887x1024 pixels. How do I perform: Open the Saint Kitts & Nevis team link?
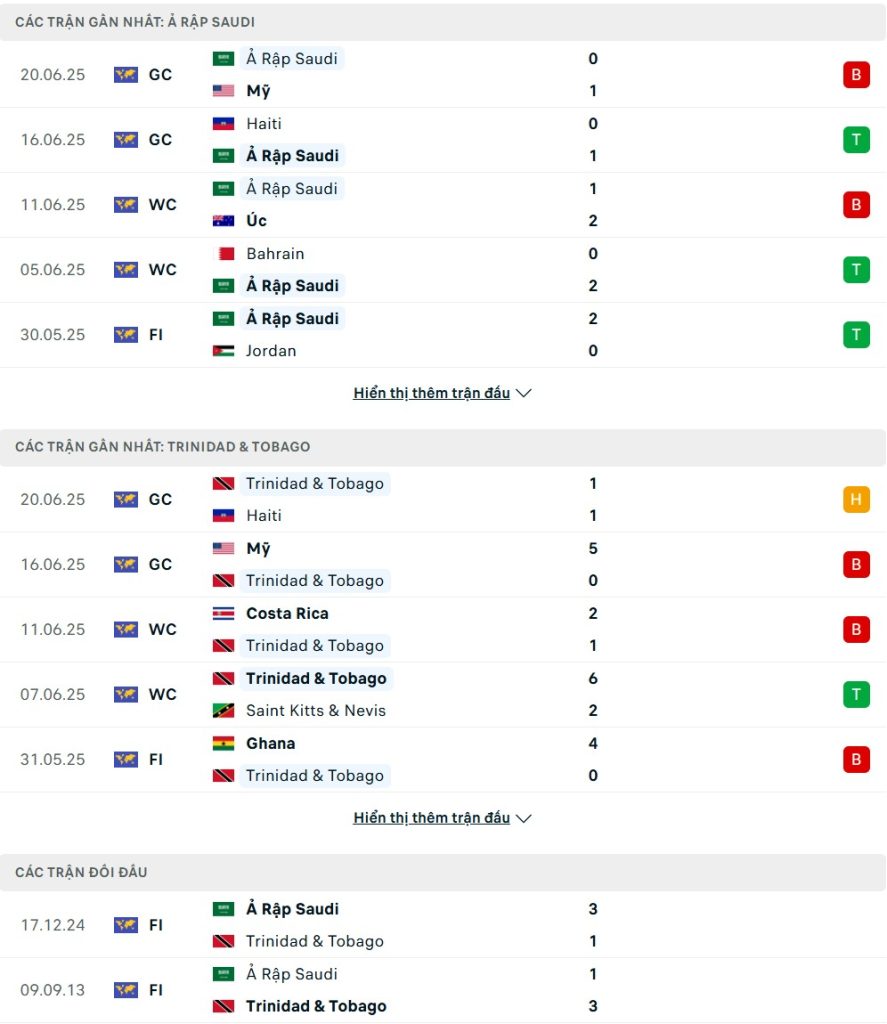pos(315,711)
